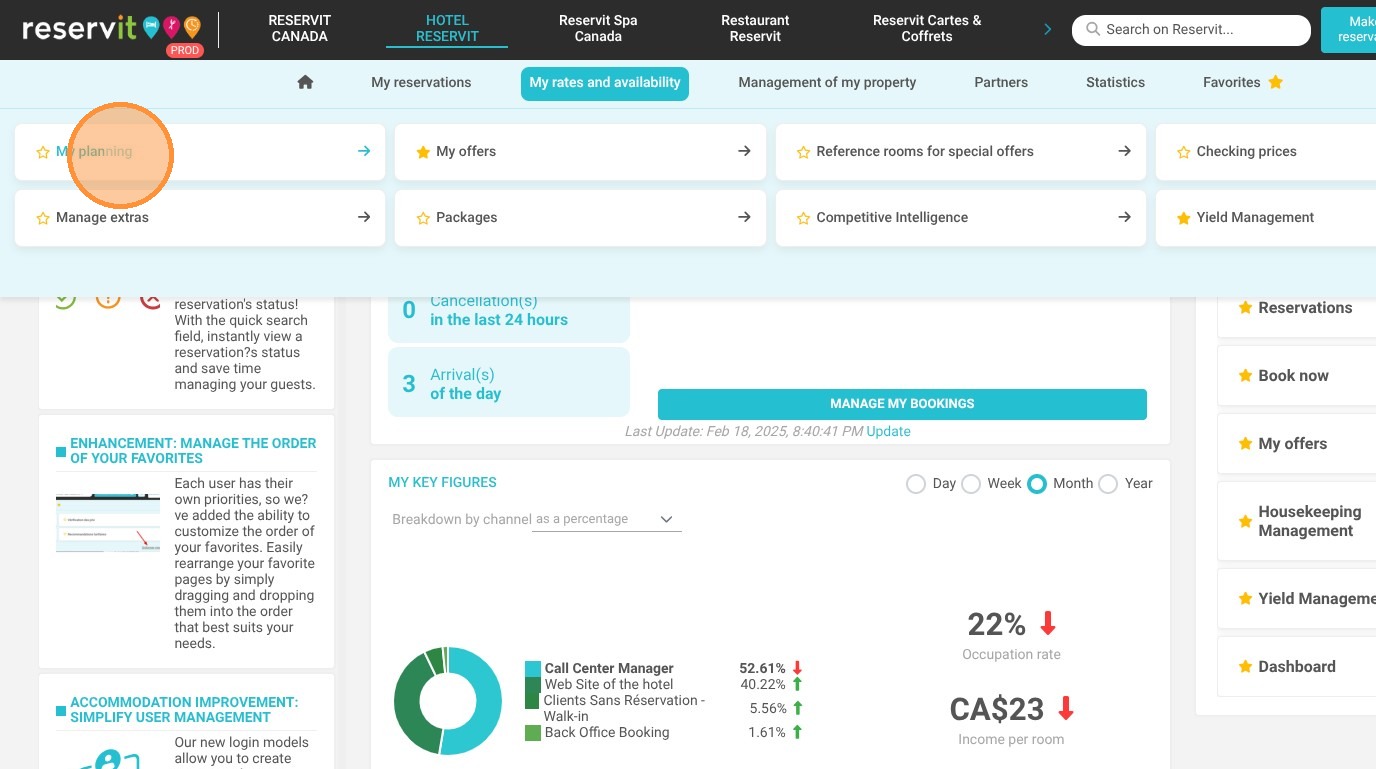Screen dimensions: 1376x769
Task: Click the 'Arrival(s) of the day' card
Action: [509, 383]
